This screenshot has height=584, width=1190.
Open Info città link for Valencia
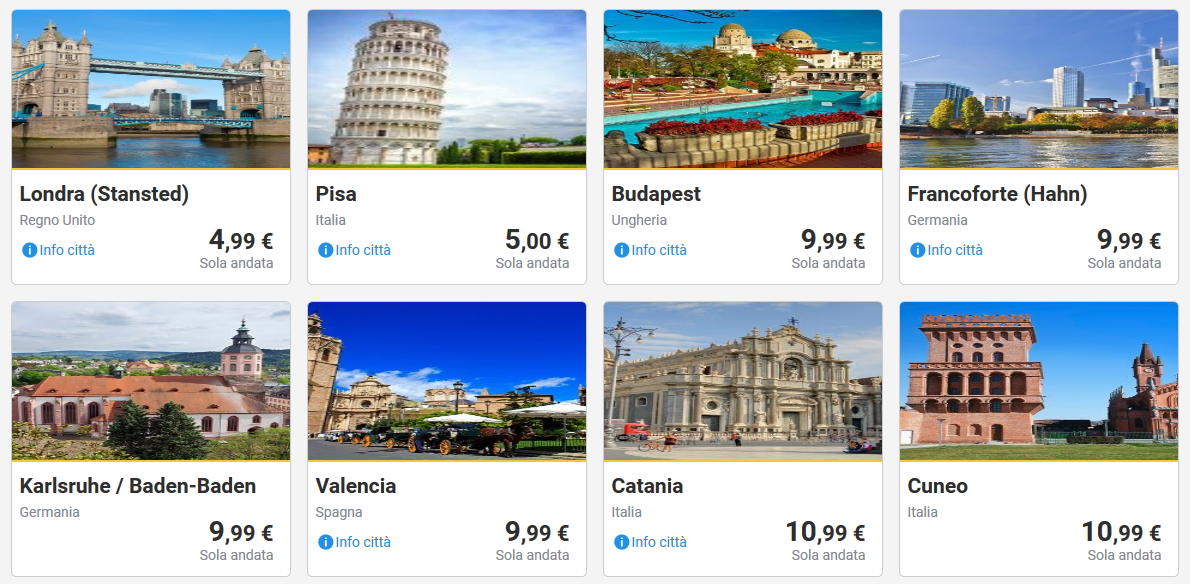point(363,542)
